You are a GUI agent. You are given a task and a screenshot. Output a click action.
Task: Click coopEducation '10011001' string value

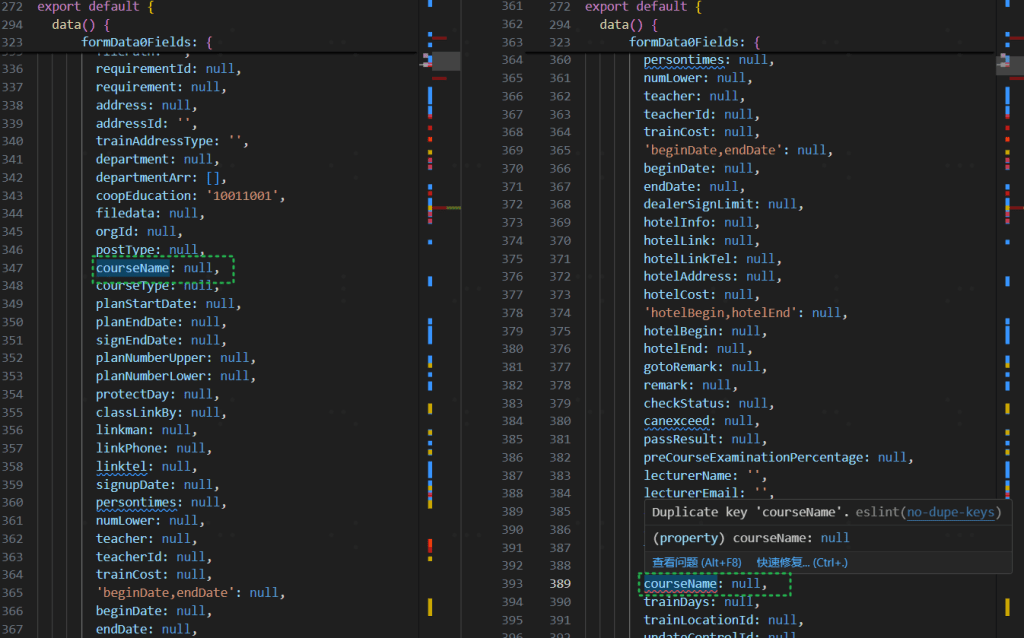(245, 196)
